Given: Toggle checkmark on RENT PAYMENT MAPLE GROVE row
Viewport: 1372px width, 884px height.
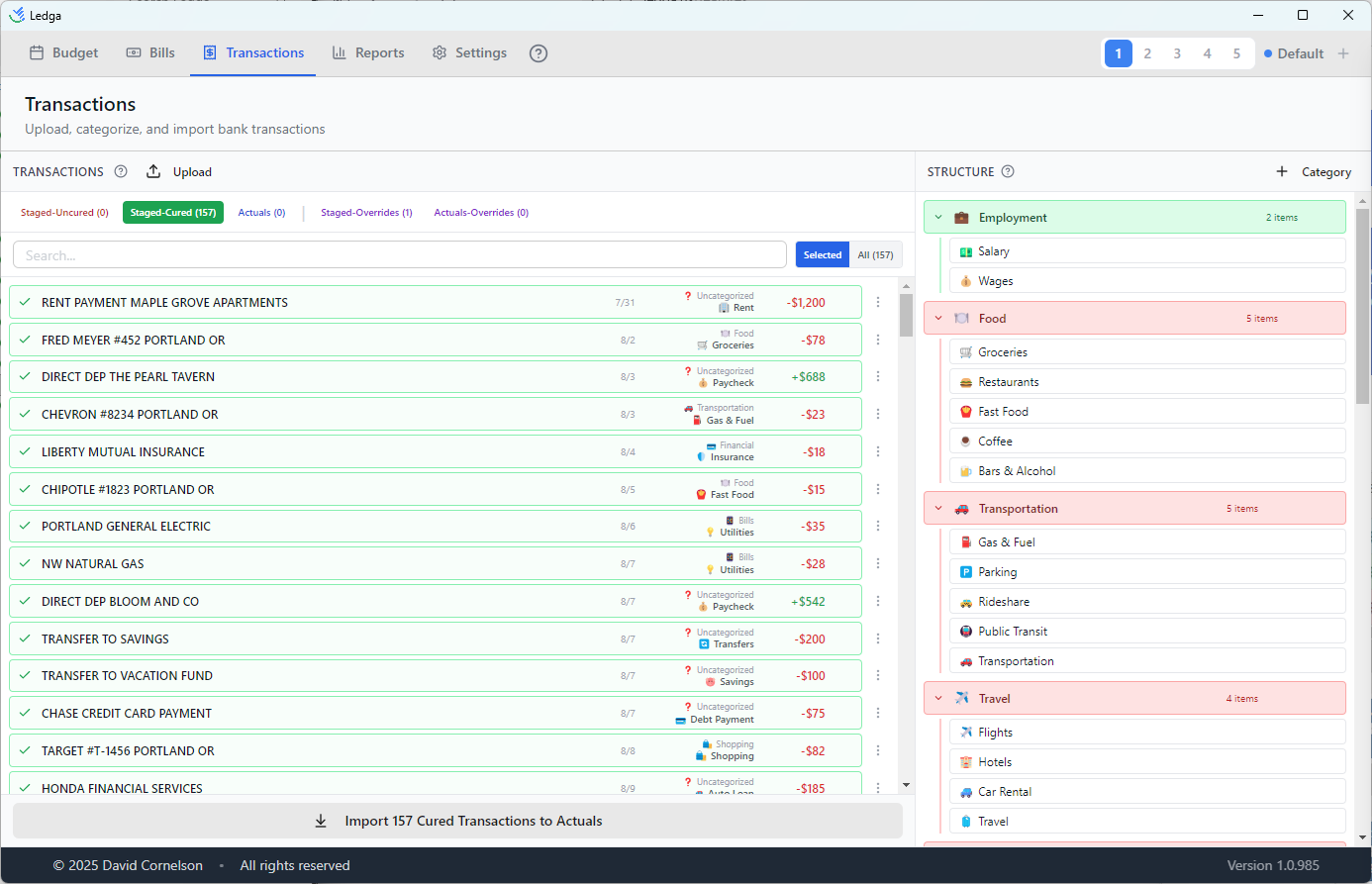Looking at the screenshot, I should click(25, 302).
